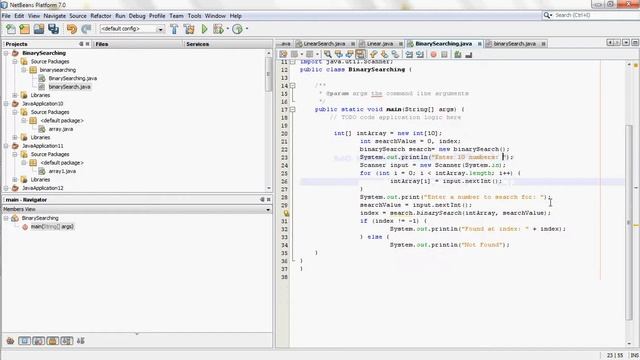Build the project with the hammer icon

tap(174, 29)
